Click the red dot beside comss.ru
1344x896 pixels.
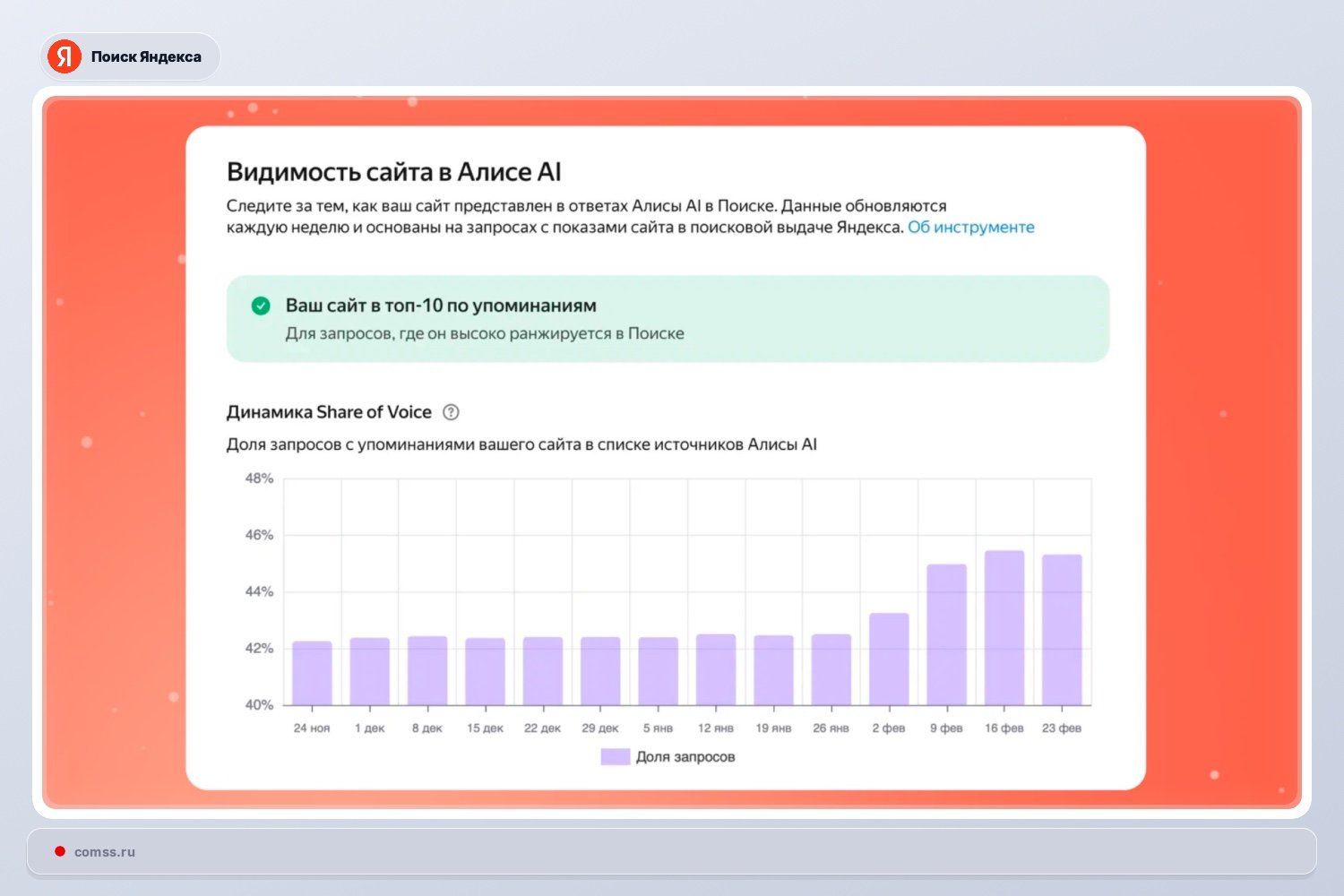pos(60,851)
